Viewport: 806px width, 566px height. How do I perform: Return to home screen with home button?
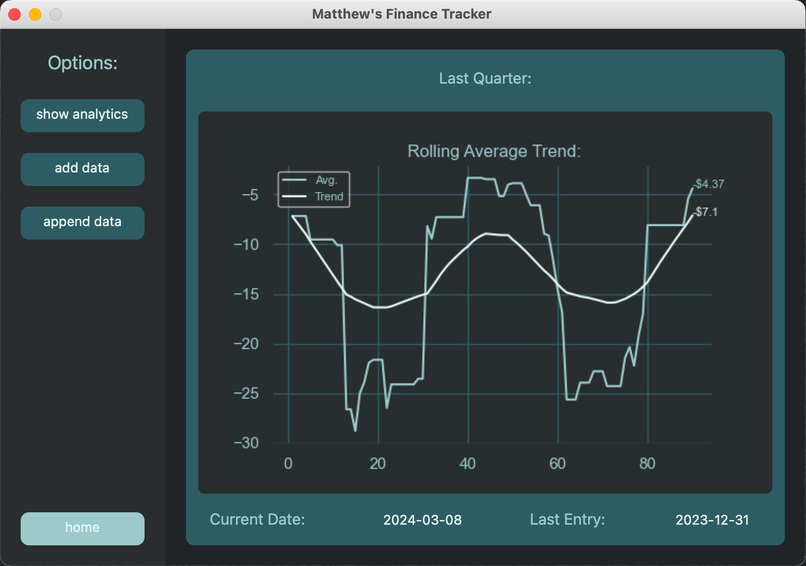coord(82,528)
